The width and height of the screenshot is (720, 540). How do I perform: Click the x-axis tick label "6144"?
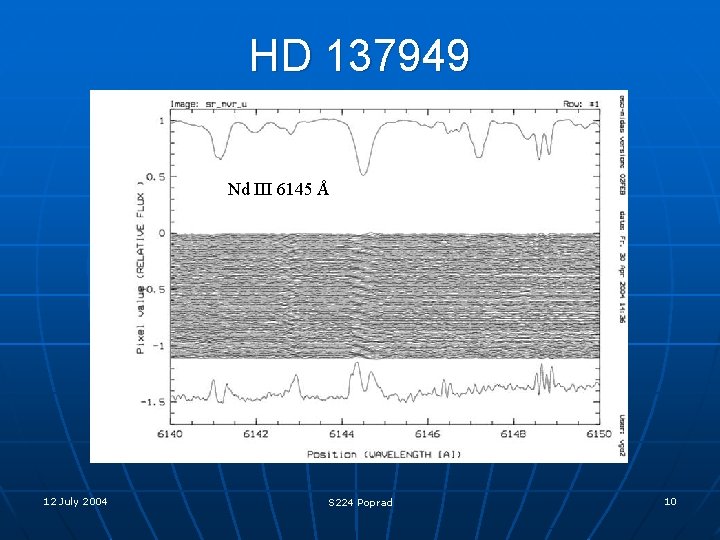click(342, 434)
